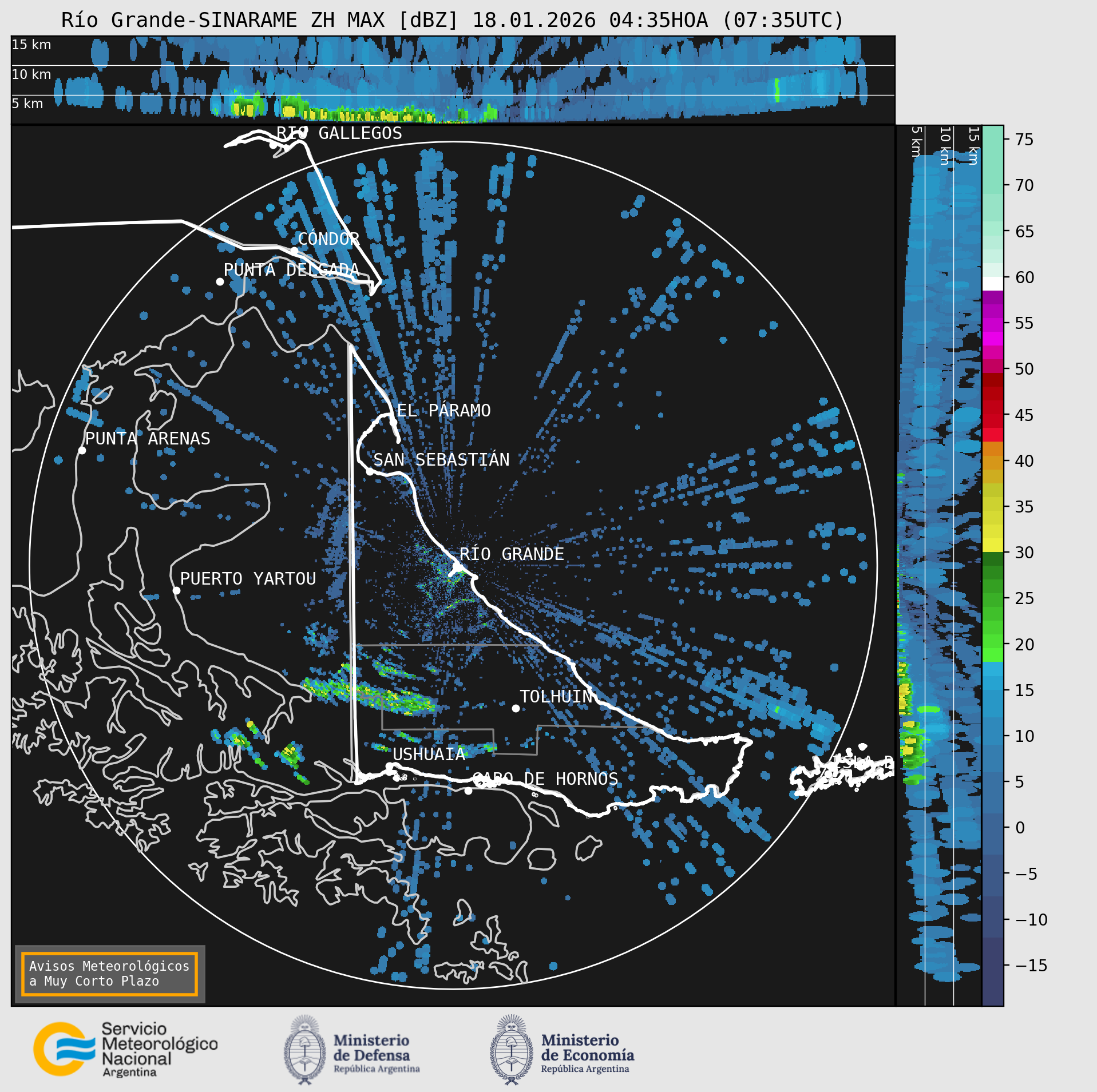Click the Ministerio de Defensa text
The height and width of the screenshot is (1092, 1097).
point(377,1053)
